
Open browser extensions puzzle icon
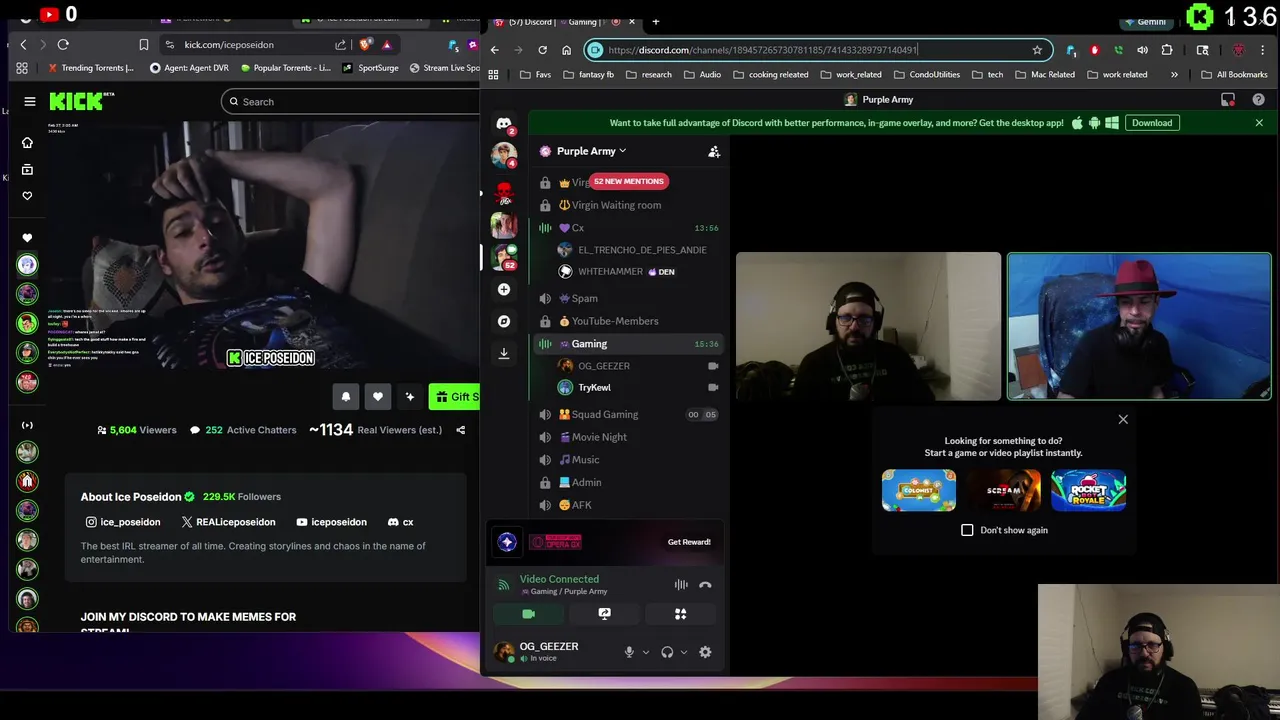coord(1167,50)
